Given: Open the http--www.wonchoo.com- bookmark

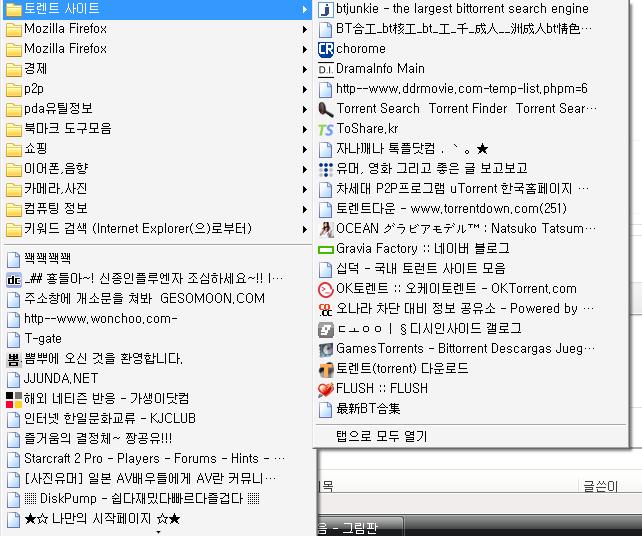Looking at the screenshot, I should 157,319.
